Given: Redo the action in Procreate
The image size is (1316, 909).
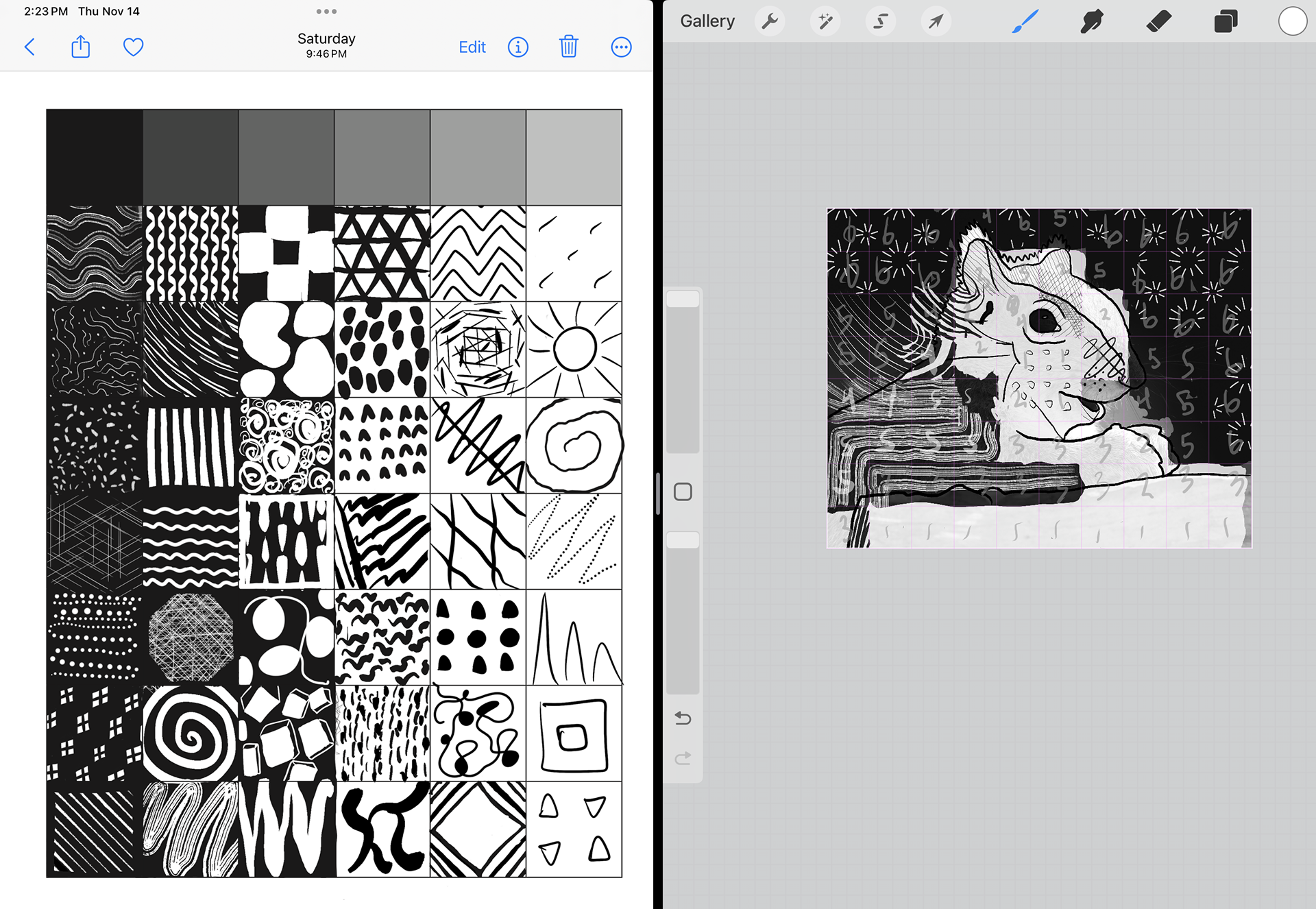Looking at the screenshot, I should (x=683, y=758).
